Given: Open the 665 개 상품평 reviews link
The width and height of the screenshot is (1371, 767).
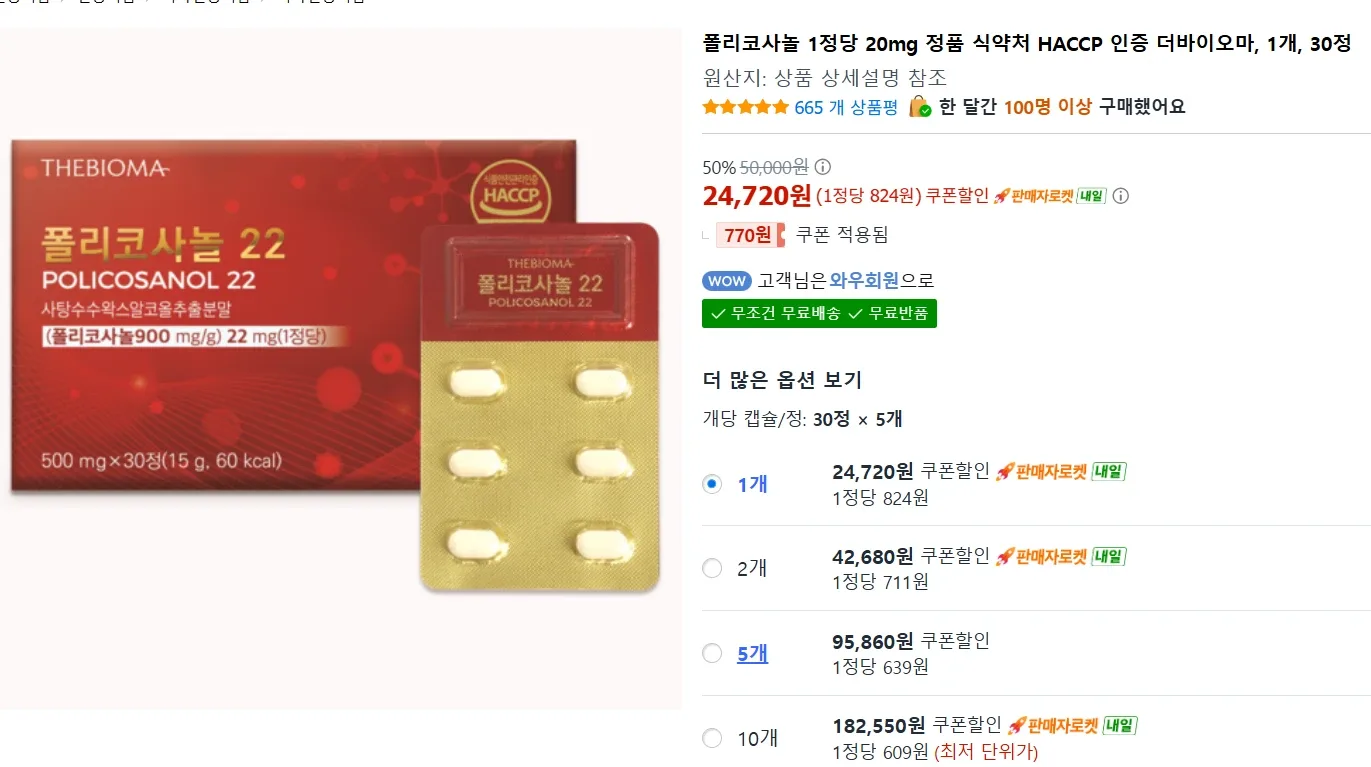Looking at the screenshot, I should click(x=846, y=107).
